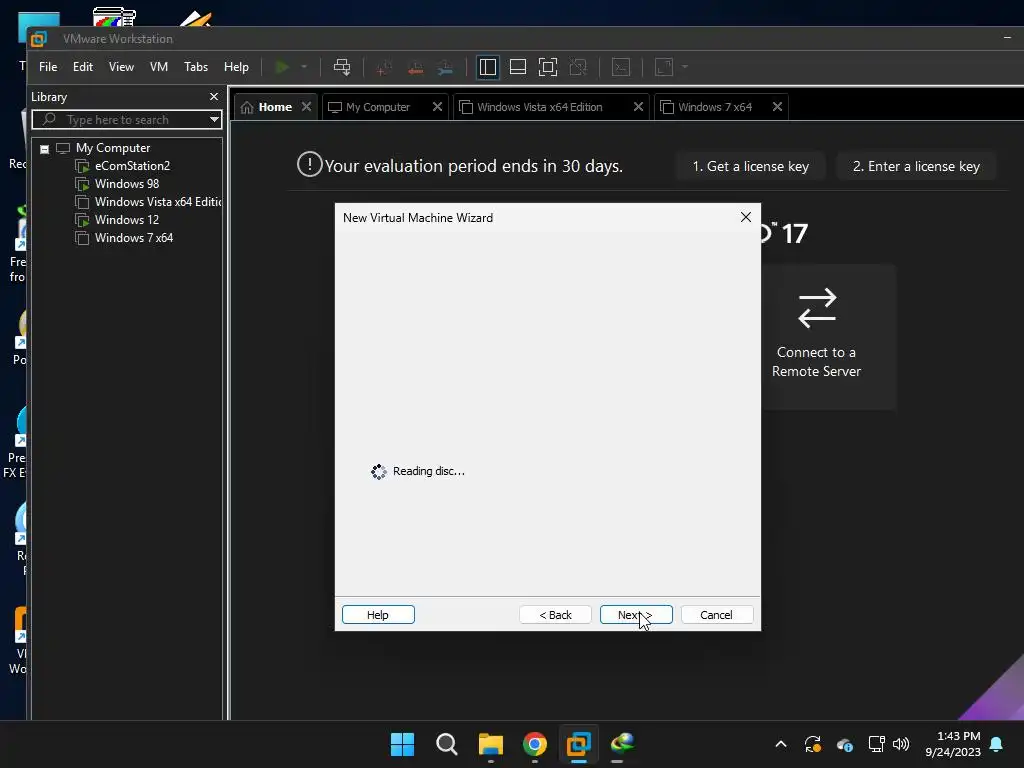Select Windows 98 virtual machine

(127, 184)
